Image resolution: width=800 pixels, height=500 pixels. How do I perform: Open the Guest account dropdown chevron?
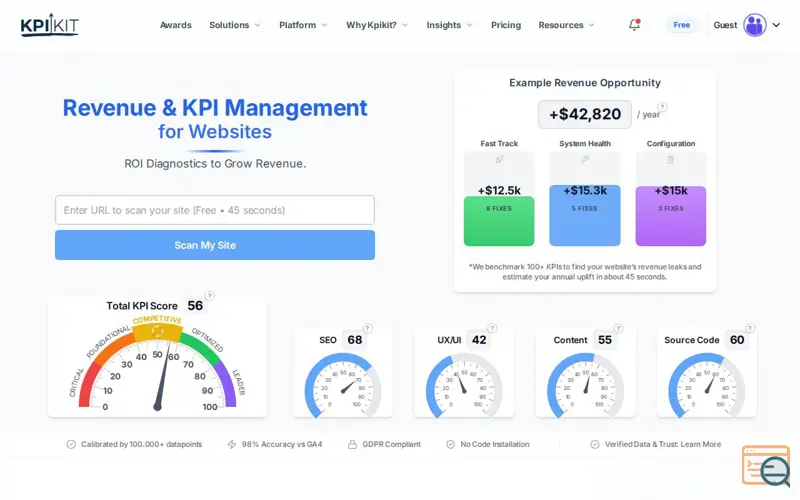coord(776,25)
